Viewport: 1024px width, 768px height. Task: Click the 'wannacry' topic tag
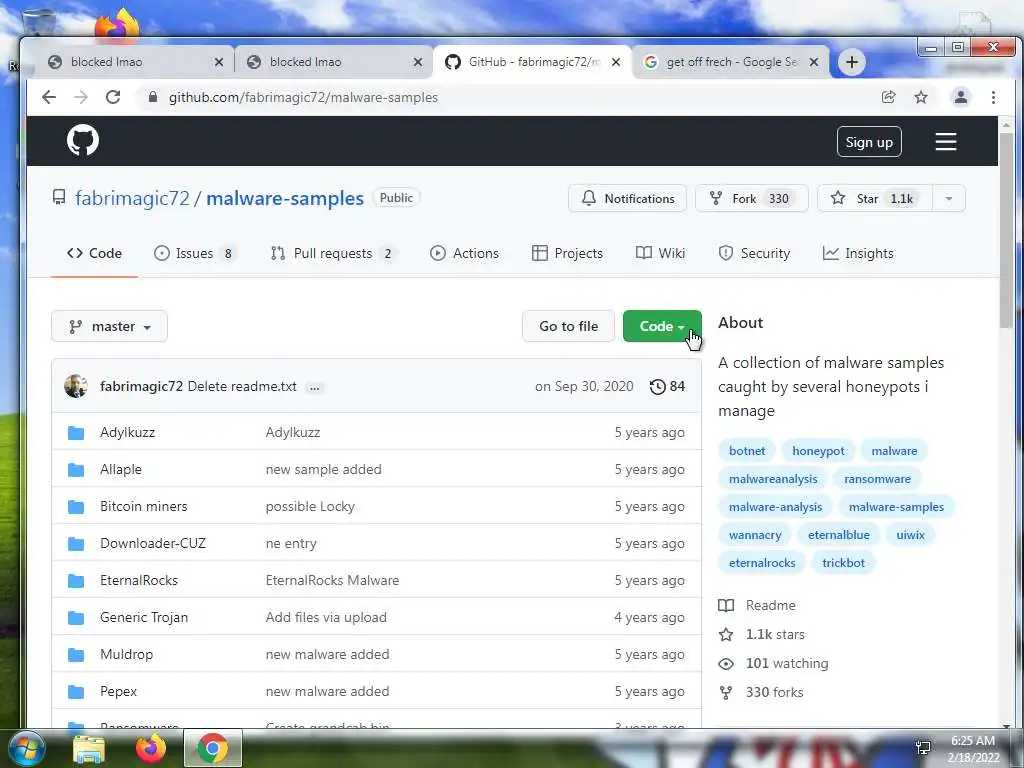[754, 535]
